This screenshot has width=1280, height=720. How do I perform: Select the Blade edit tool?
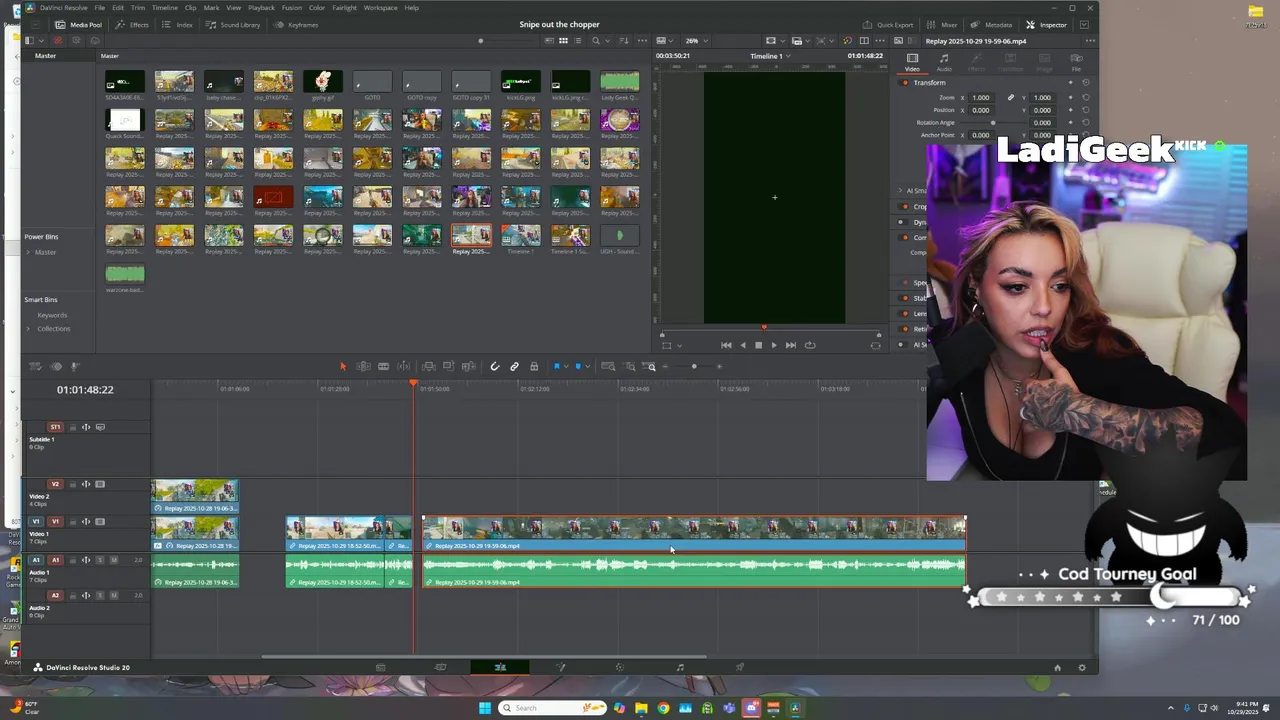383,367
